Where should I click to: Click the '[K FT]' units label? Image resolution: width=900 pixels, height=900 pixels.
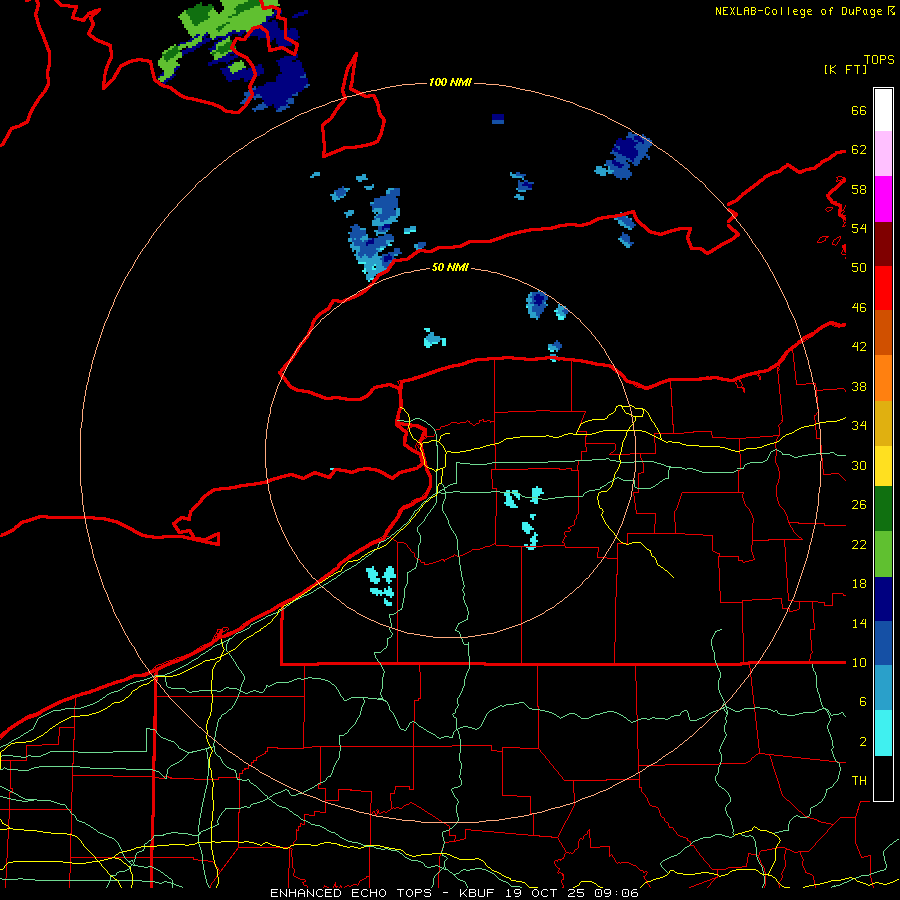[x=845, y=70]
